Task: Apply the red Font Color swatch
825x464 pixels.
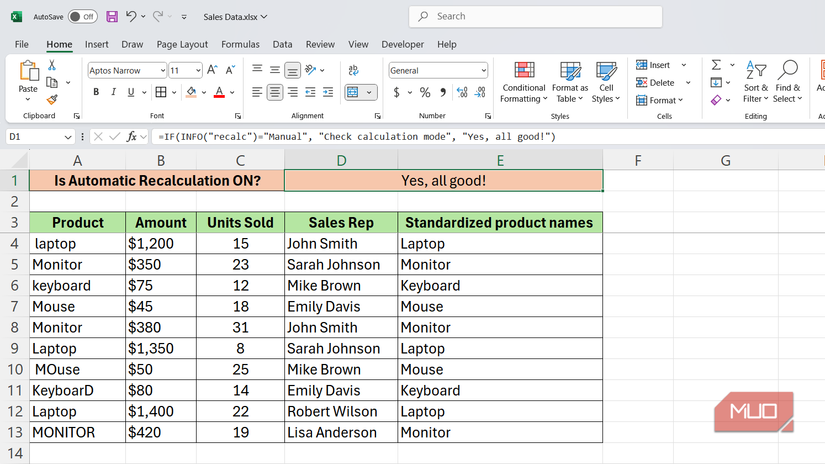Action: click(x=219, y=92)
